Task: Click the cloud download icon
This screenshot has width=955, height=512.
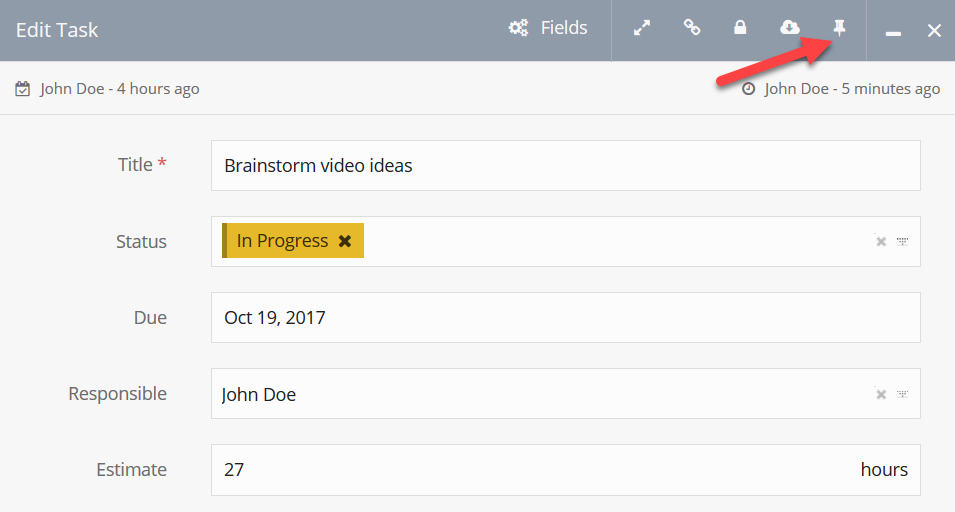Action: [x=790, y=28]
